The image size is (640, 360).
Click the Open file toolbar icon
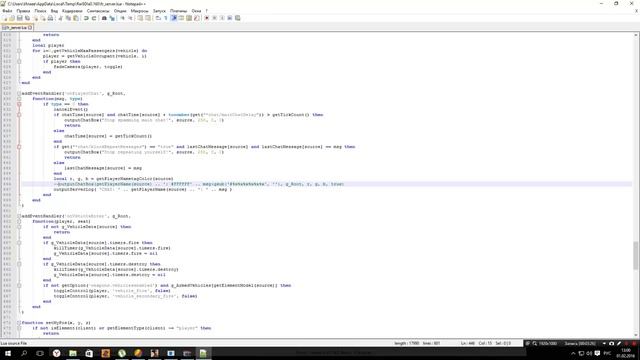[12, 18]
